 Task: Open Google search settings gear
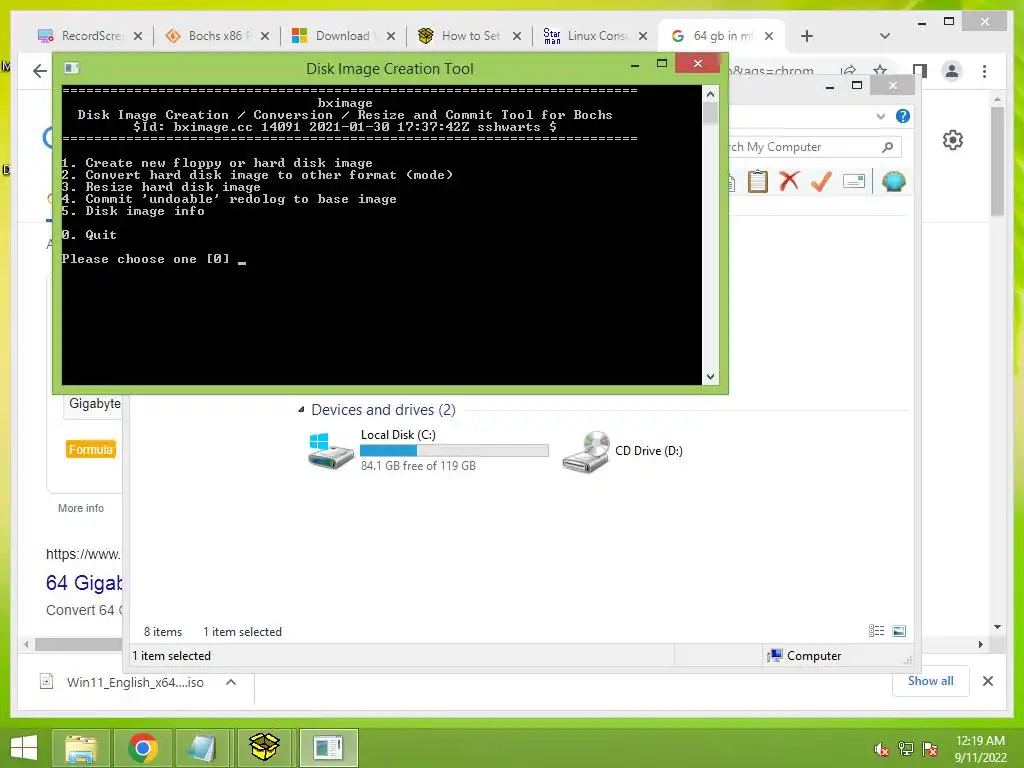pyautogui.click(x=953, y=140)
